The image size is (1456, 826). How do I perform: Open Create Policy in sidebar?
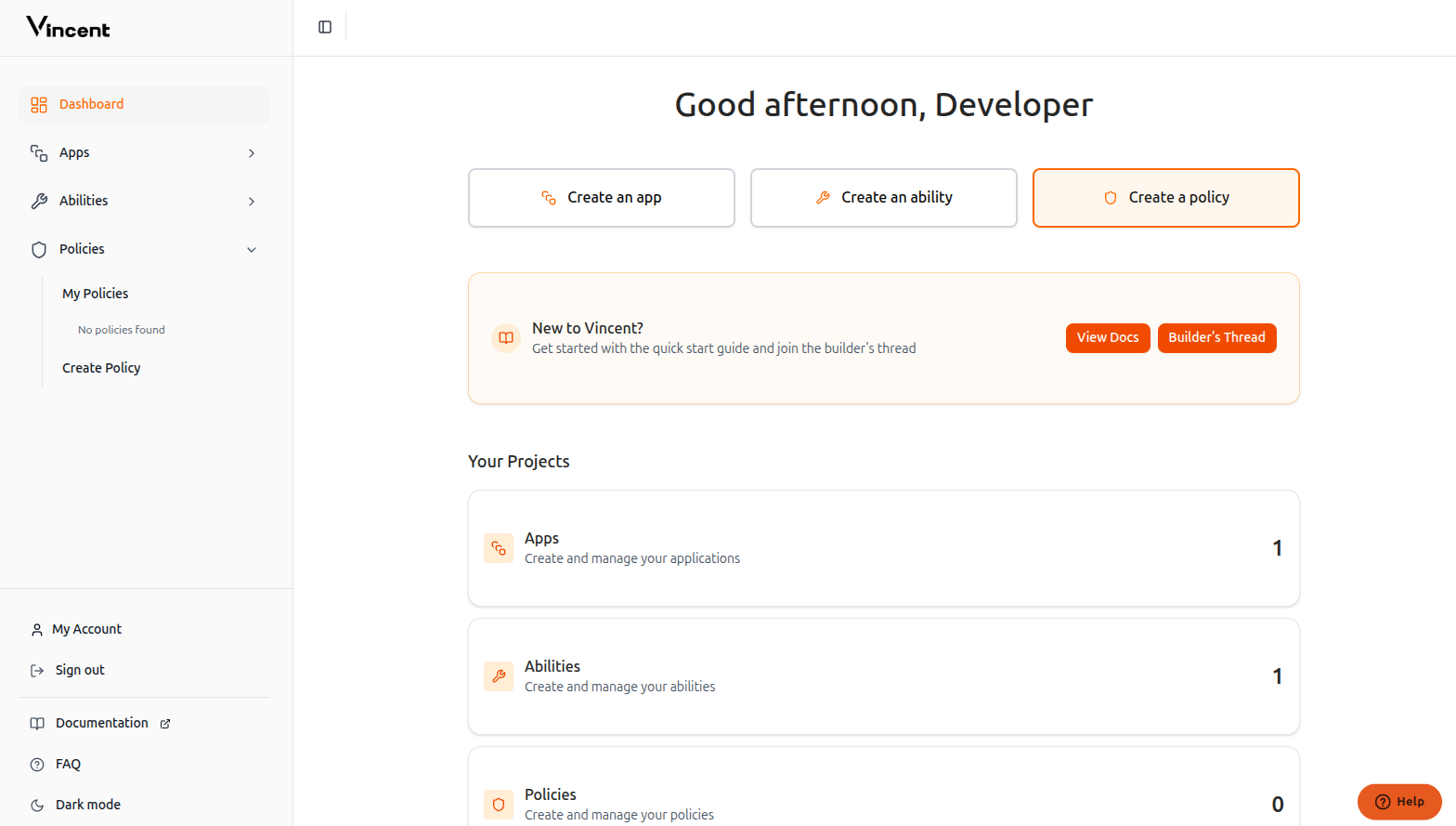point(101,368)
